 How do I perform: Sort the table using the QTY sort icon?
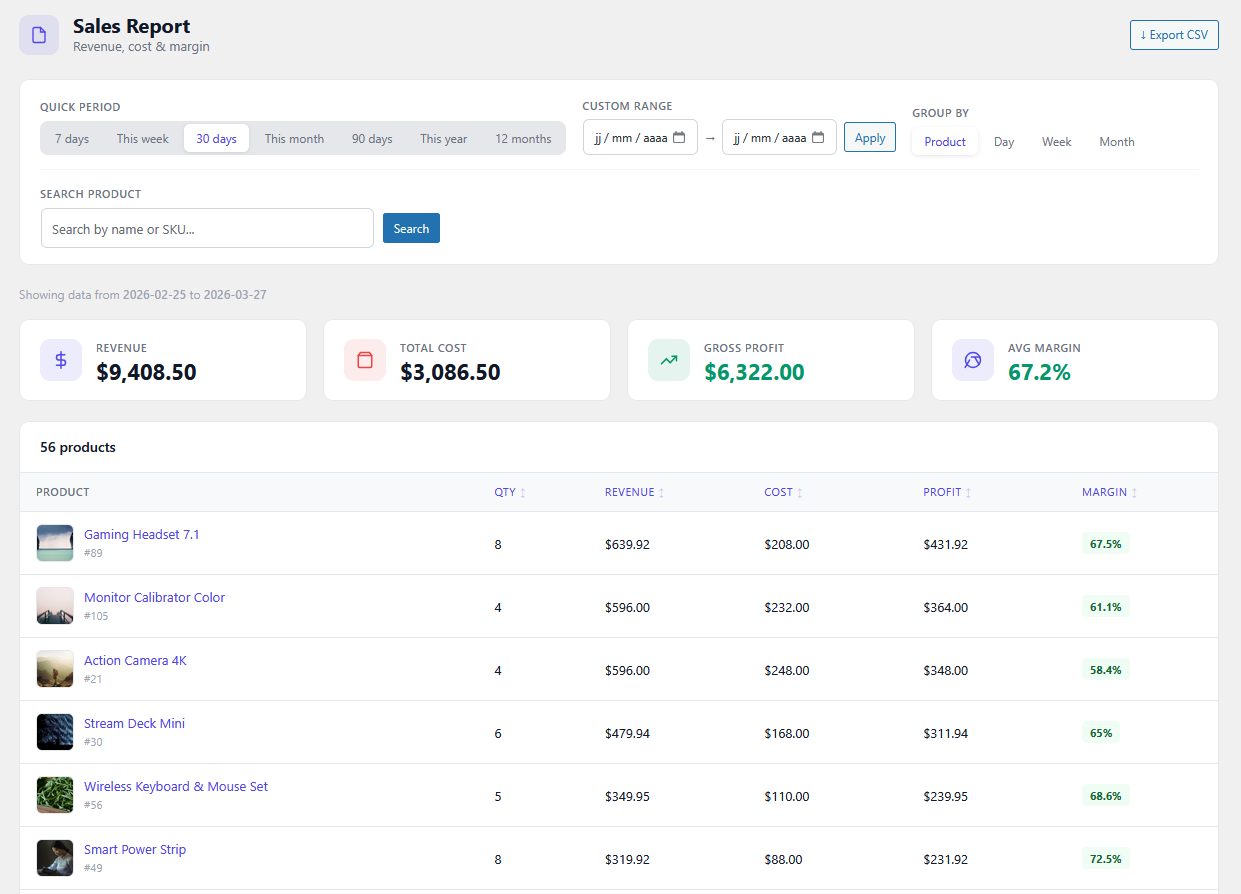point(524,492)
